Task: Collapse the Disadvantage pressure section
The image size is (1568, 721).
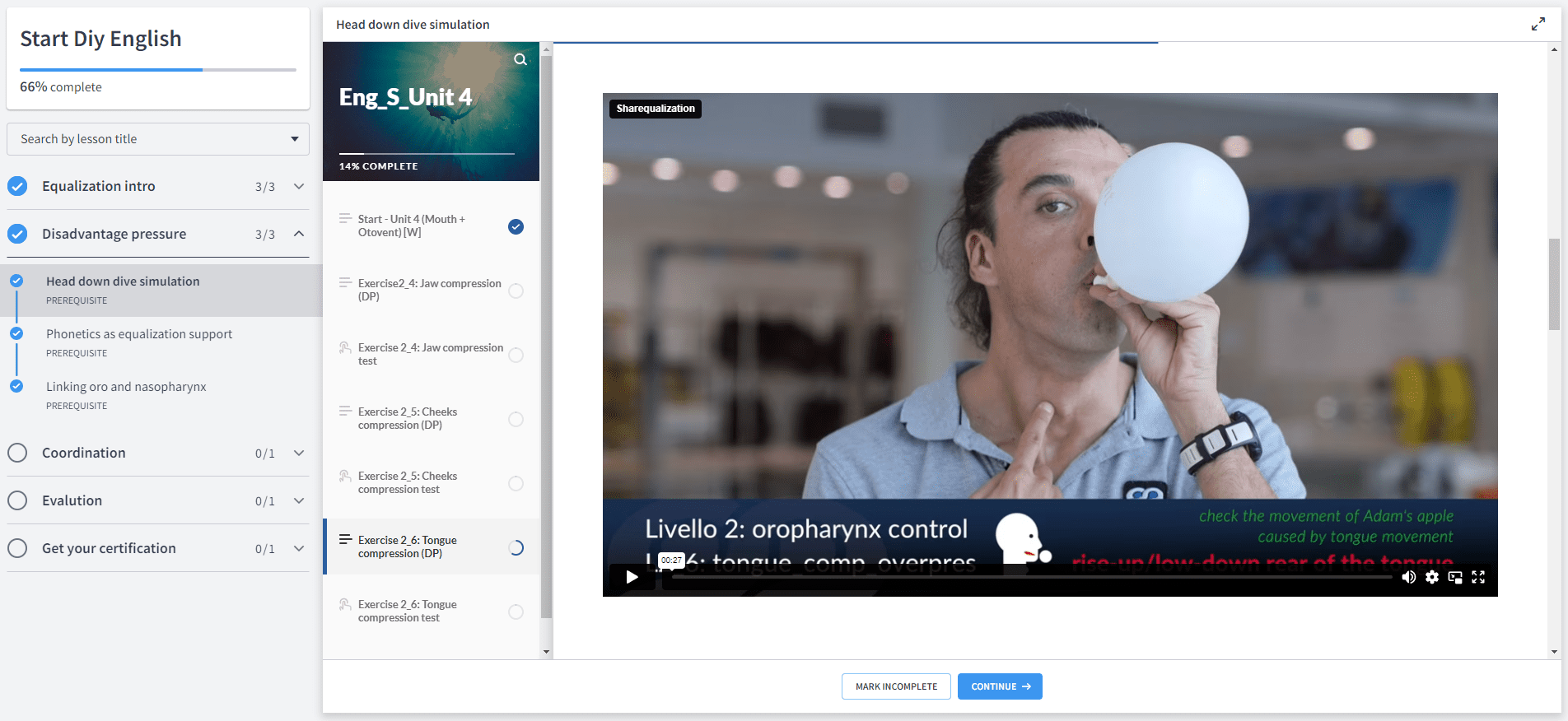Action: tap(299, 234)
